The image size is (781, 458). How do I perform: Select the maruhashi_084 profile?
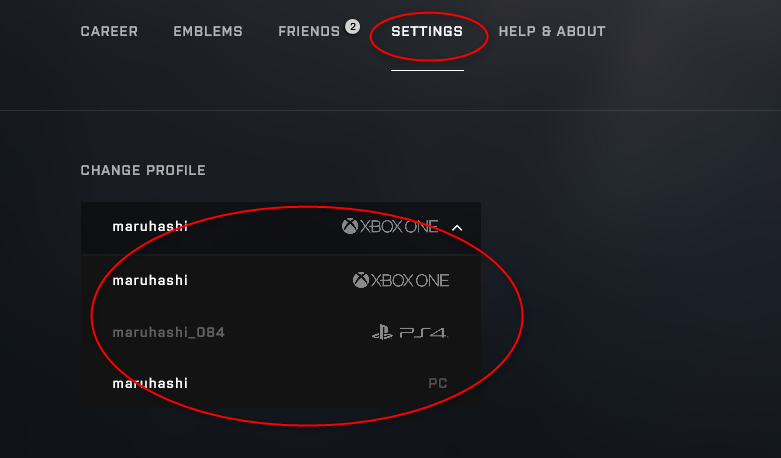click(281, 332)
